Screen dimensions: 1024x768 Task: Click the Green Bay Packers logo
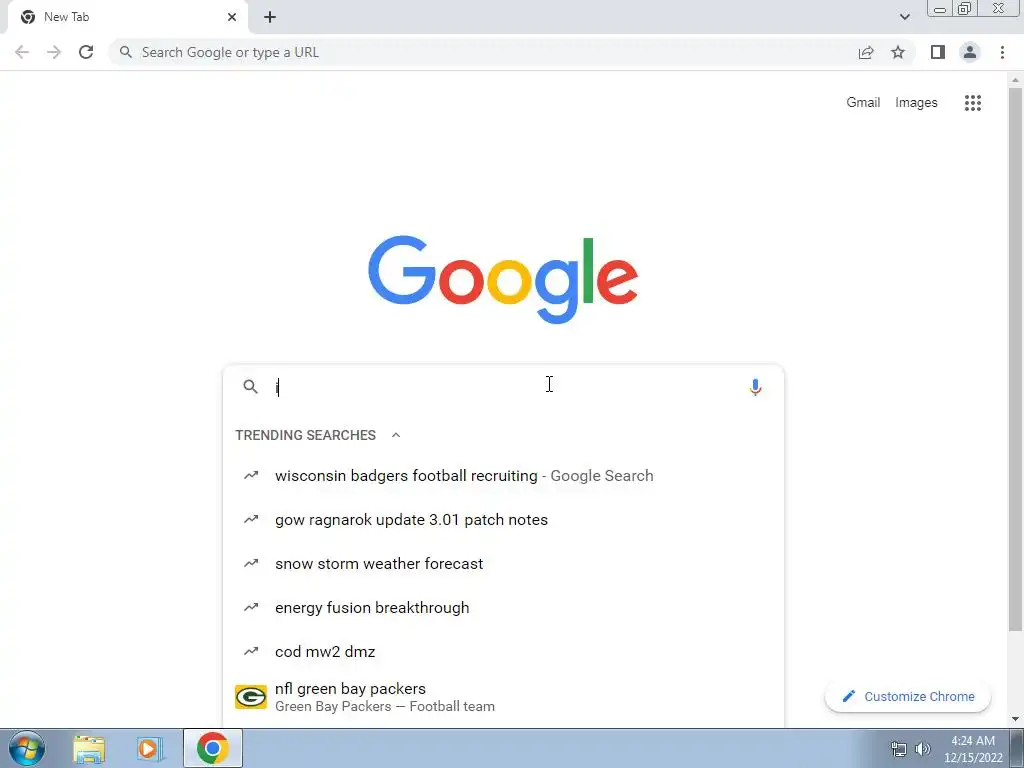point(251,697)
